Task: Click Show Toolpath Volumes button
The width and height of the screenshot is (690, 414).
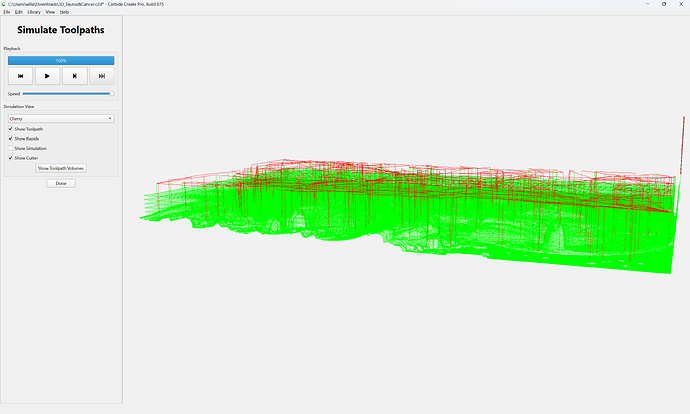Action: pyautogui.click(x=61, y=169)
